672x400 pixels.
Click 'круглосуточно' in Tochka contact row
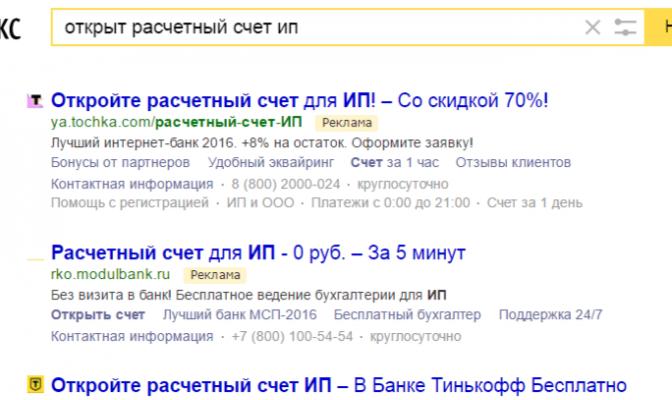point(403,184)
